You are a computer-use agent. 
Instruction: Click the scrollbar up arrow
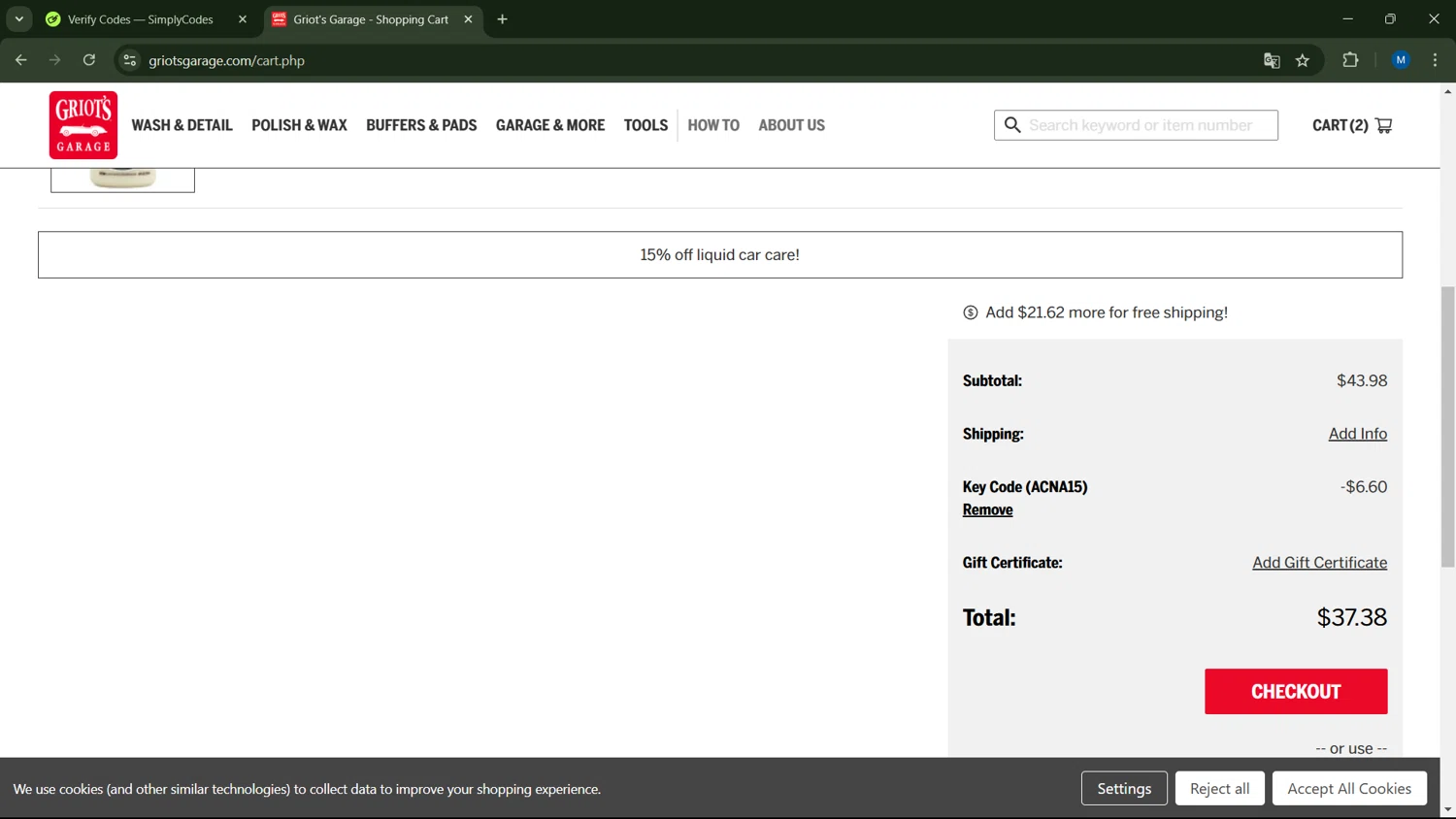pos(1448,91)
